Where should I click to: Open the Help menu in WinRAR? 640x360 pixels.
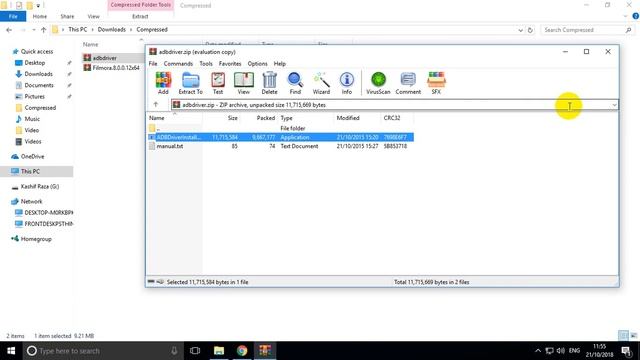coord(280,64)
